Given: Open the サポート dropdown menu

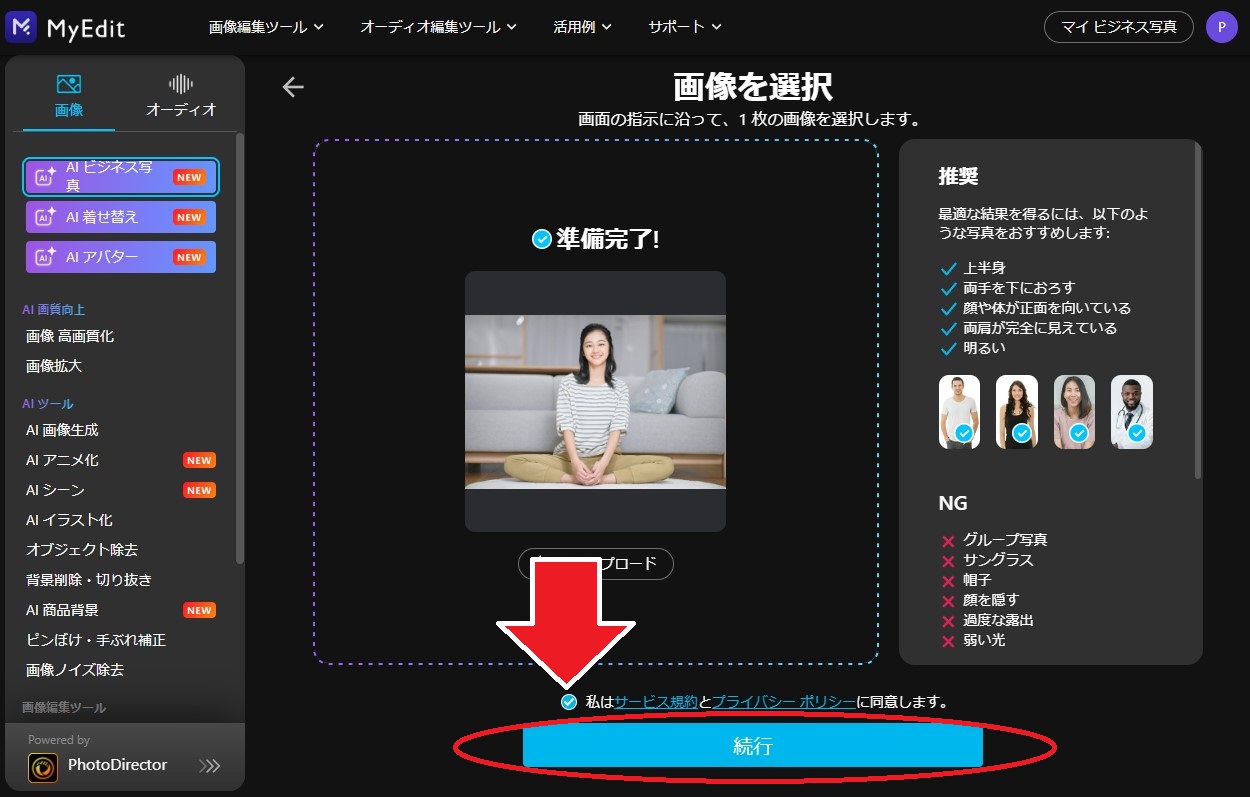Looking at the screenshot, I should click(x=685, y=27).
